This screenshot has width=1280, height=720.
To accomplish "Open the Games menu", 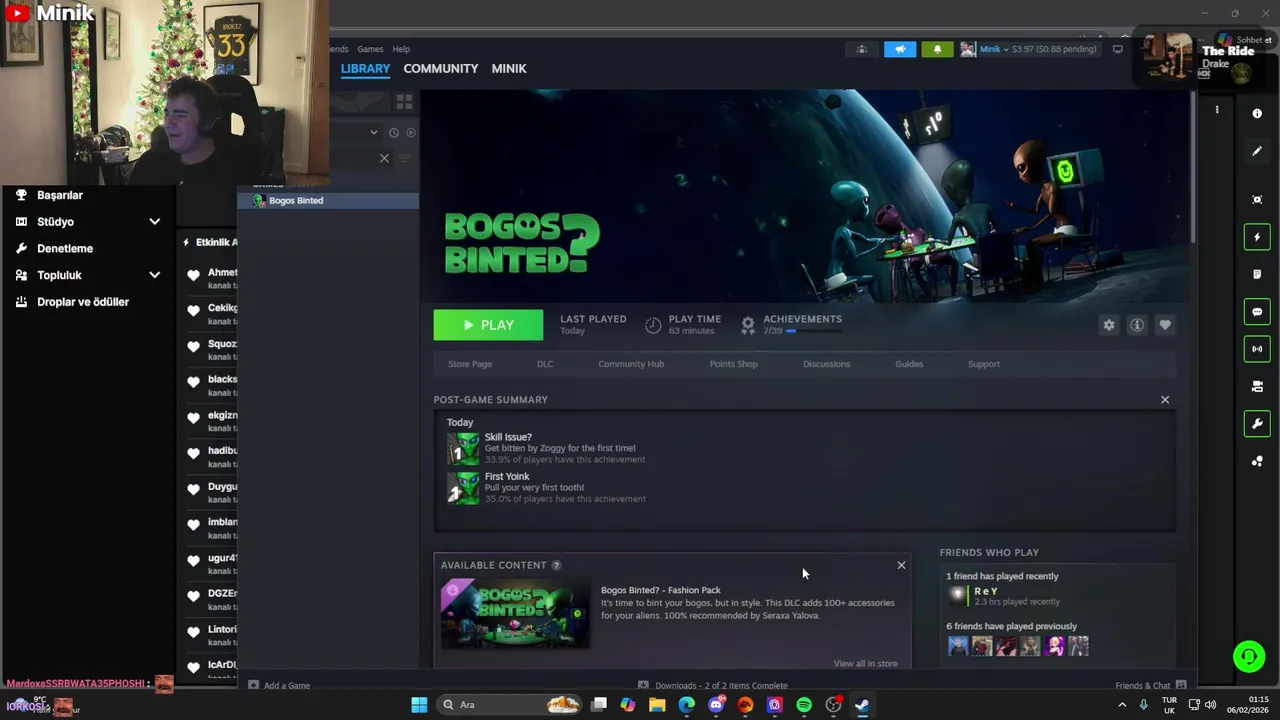I will [370, 49].
